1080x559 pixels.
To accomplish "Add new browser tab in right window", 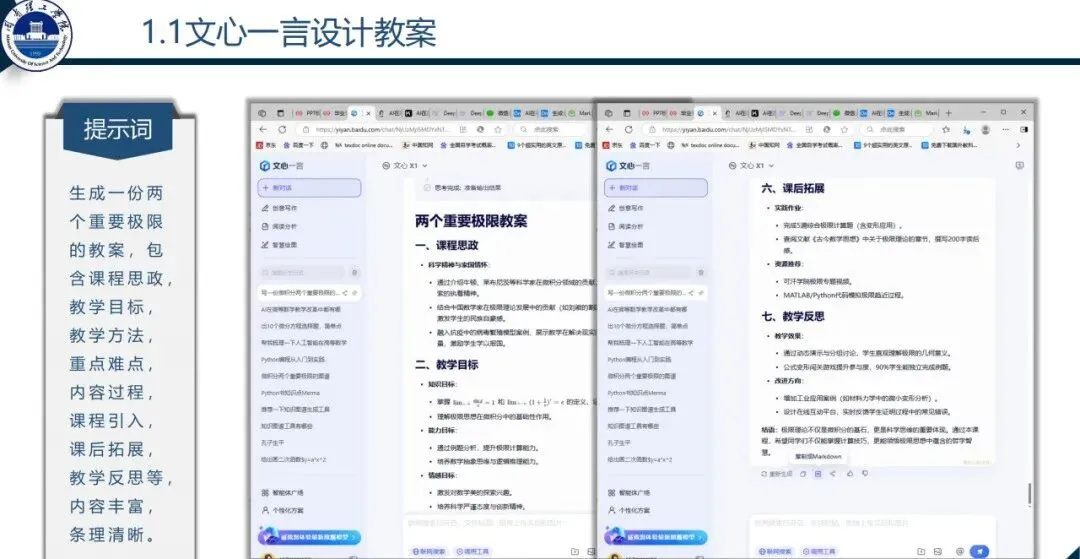I will [948, 113].
